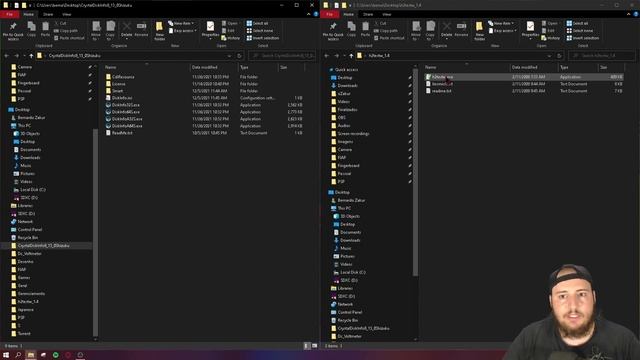Viewport: 640px width, 360px height.
Task: Click Open in right window ribbon
Action: pos(549,23)
